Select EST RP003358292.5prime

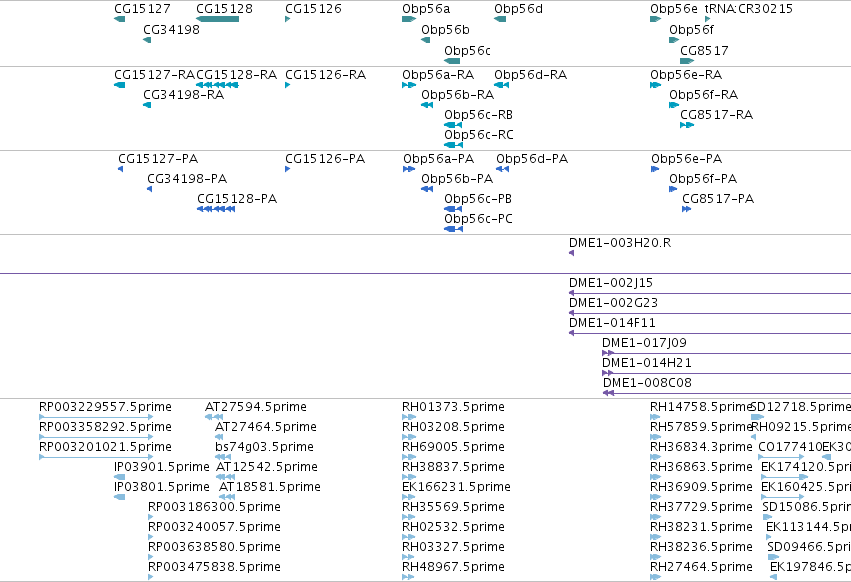[x=105, y=427]
